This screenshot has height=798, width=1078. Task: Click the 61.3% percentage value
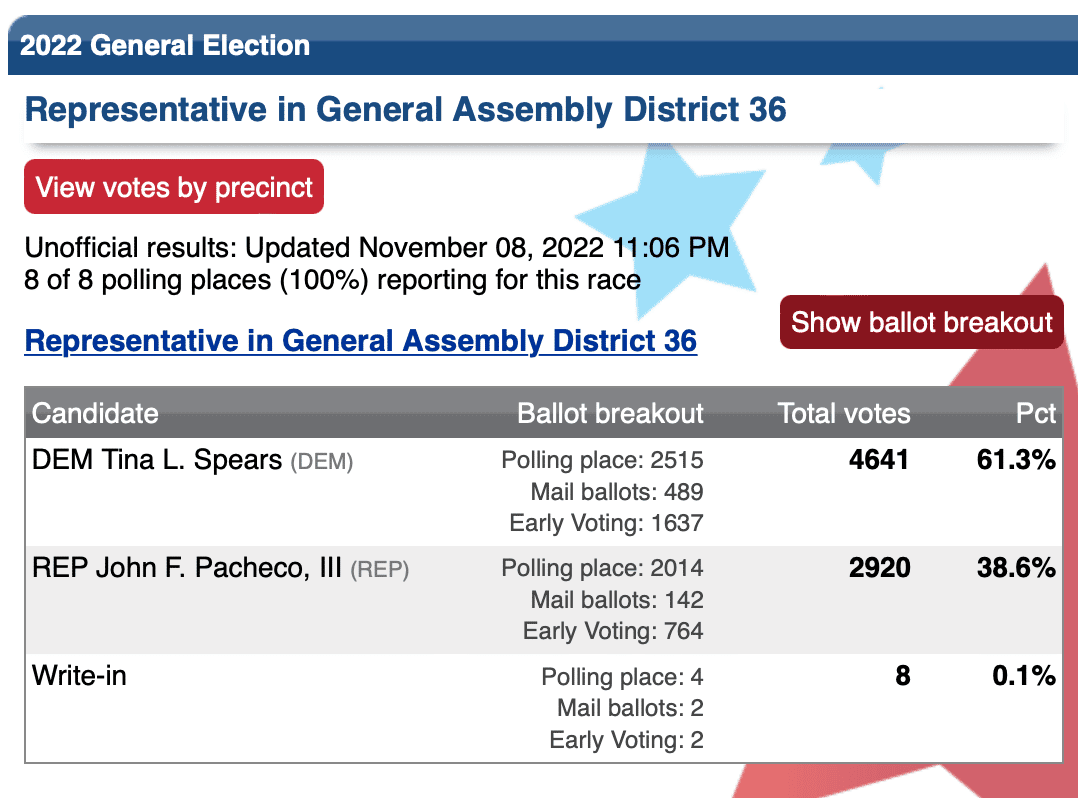pyautogui.click(x=1015, y=460)
